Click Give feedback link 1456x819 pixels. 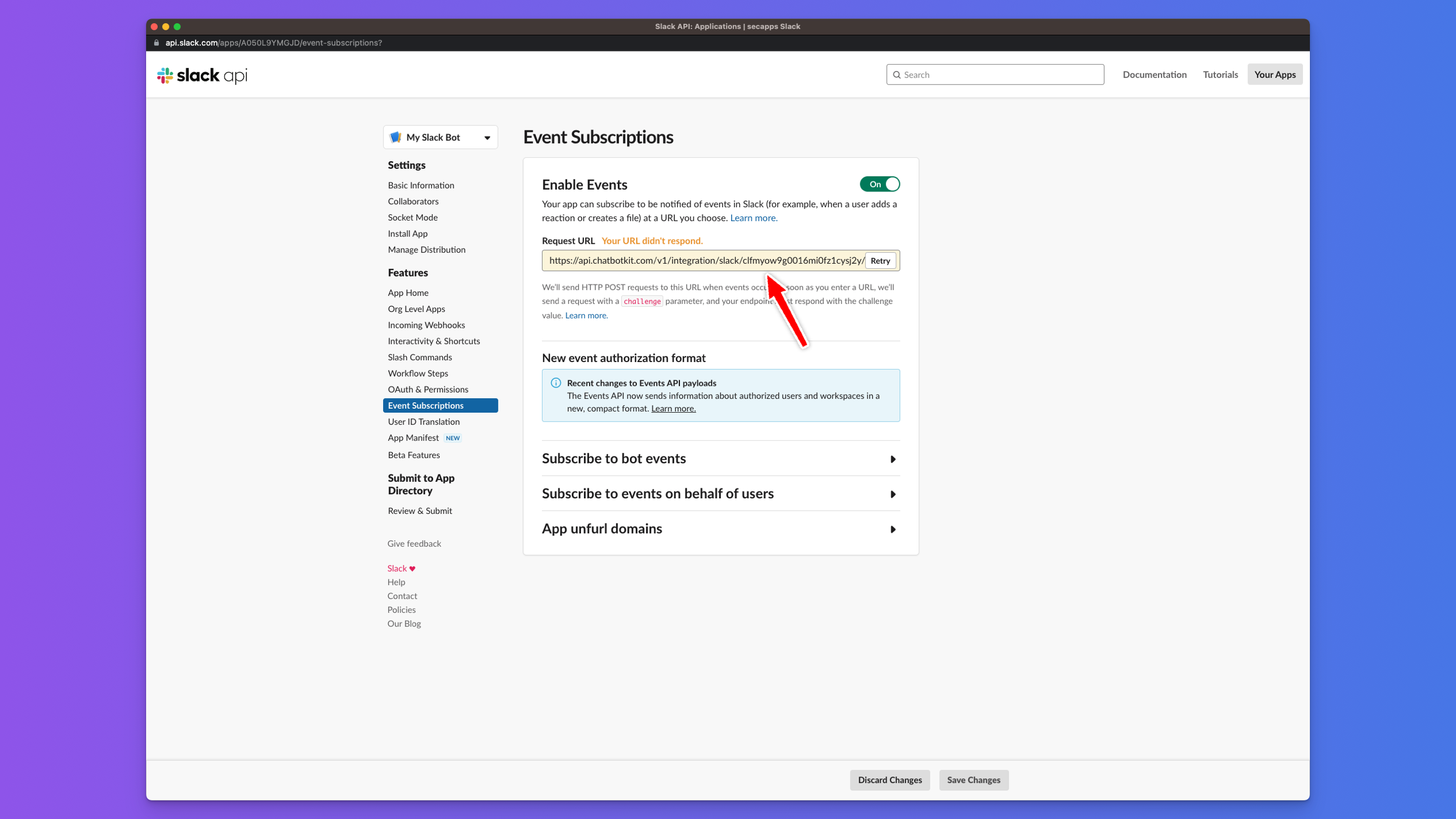[414, 544]
